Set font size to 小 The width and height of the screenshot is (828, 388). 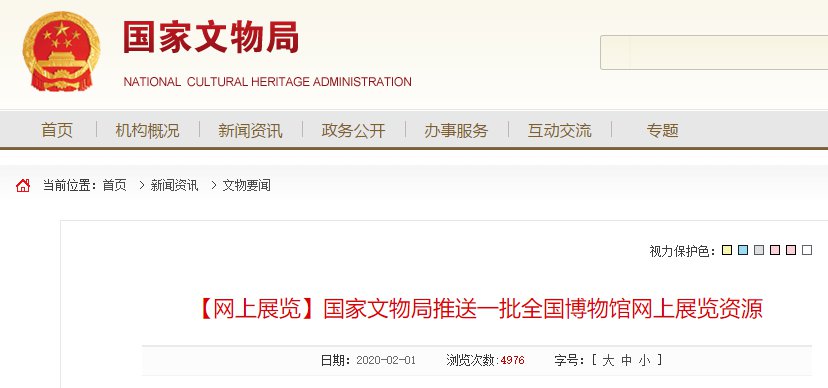tap(644, 361)
